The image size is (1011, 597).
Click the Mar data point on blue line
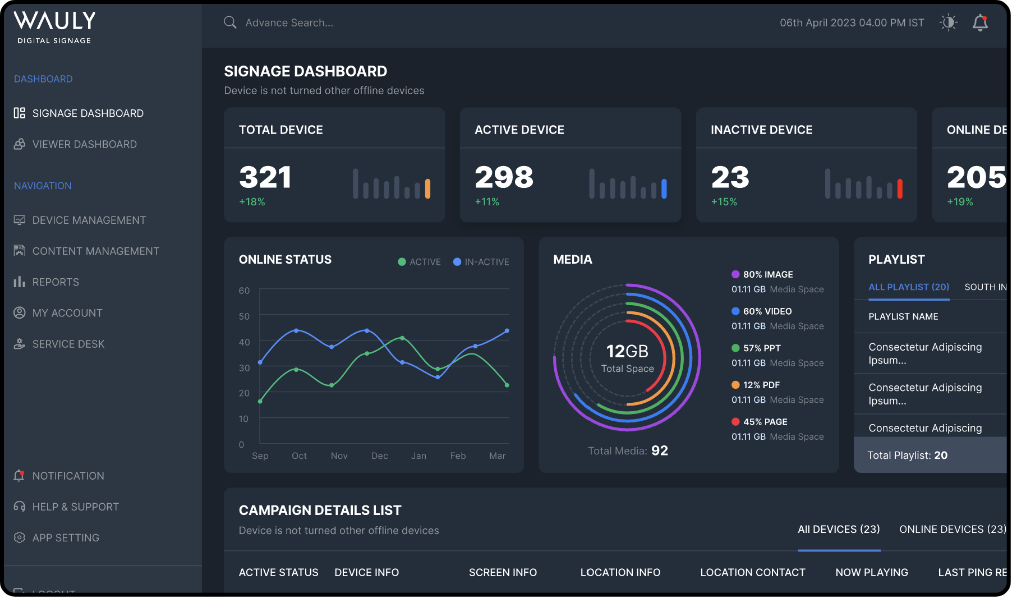pyautogui.click(x=507, y=331)
